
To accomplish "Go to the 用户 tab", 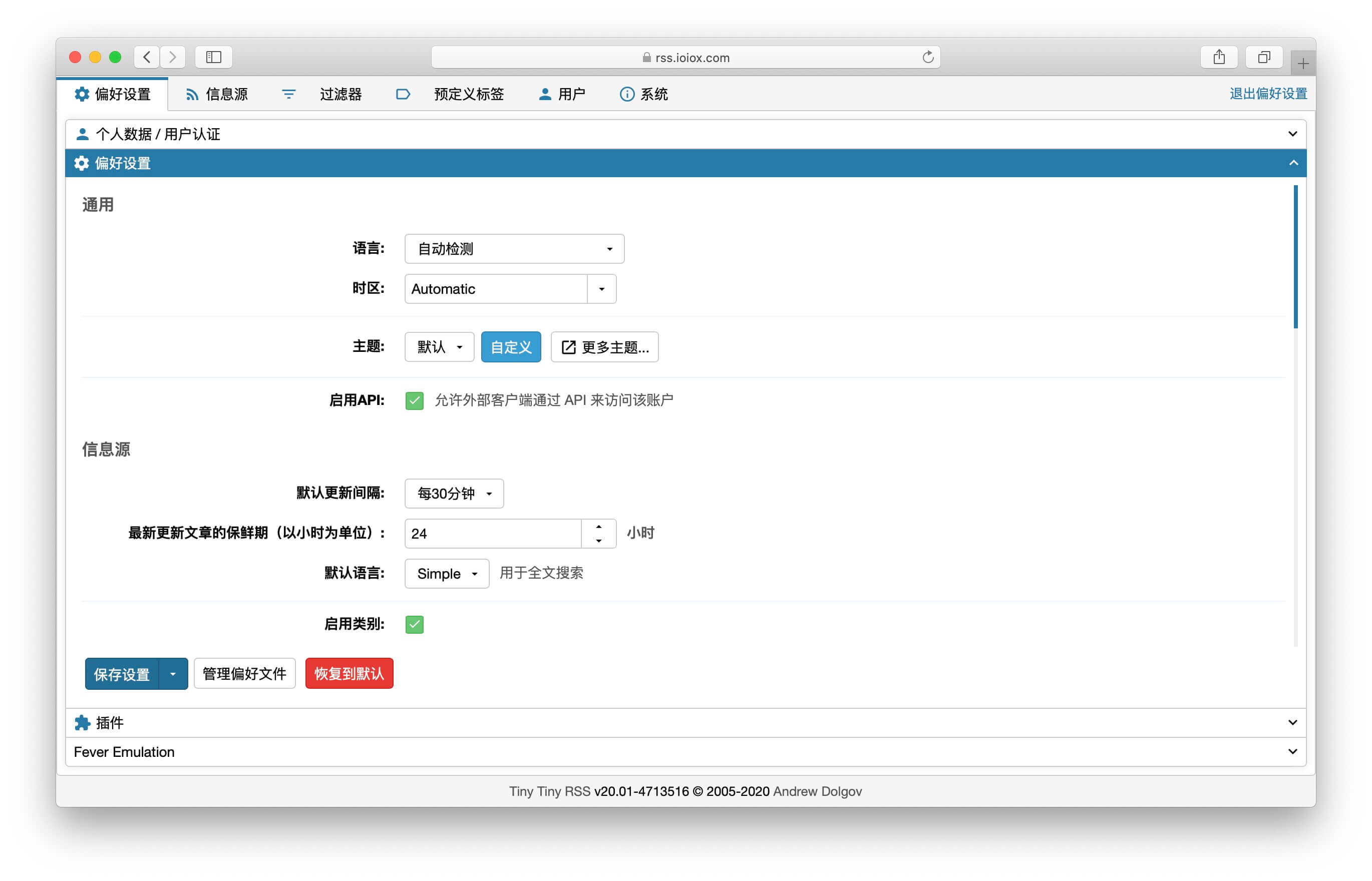I will coord(562,94).
